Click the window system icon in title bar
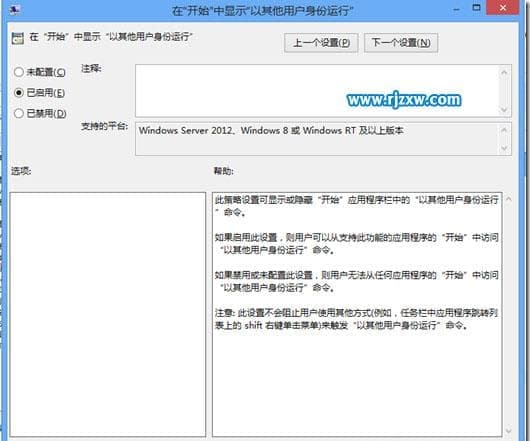 pos(15,10)
